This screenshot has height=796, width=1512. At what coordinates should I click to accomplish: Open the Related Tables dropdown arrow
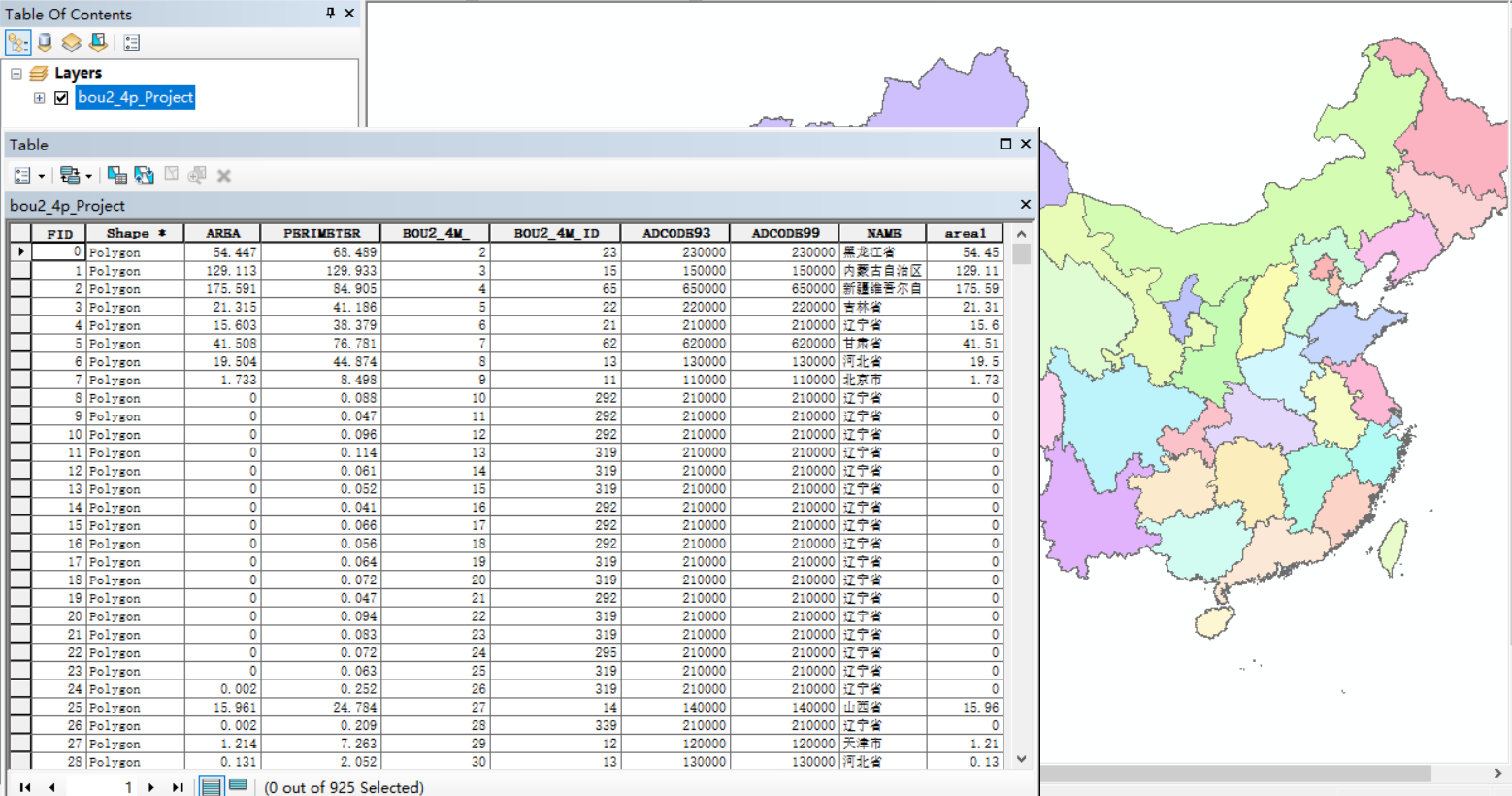coord(88,175)
